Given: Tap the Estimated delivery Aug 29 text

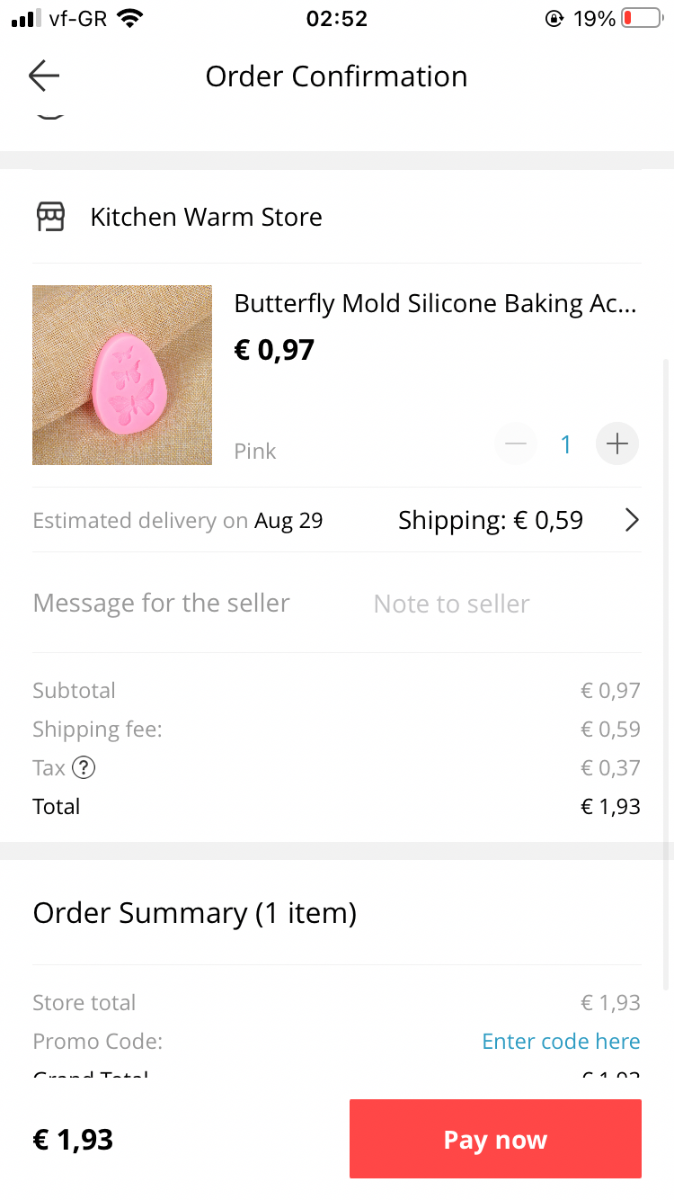Looking at the screenshot, I should click(178, 520).
